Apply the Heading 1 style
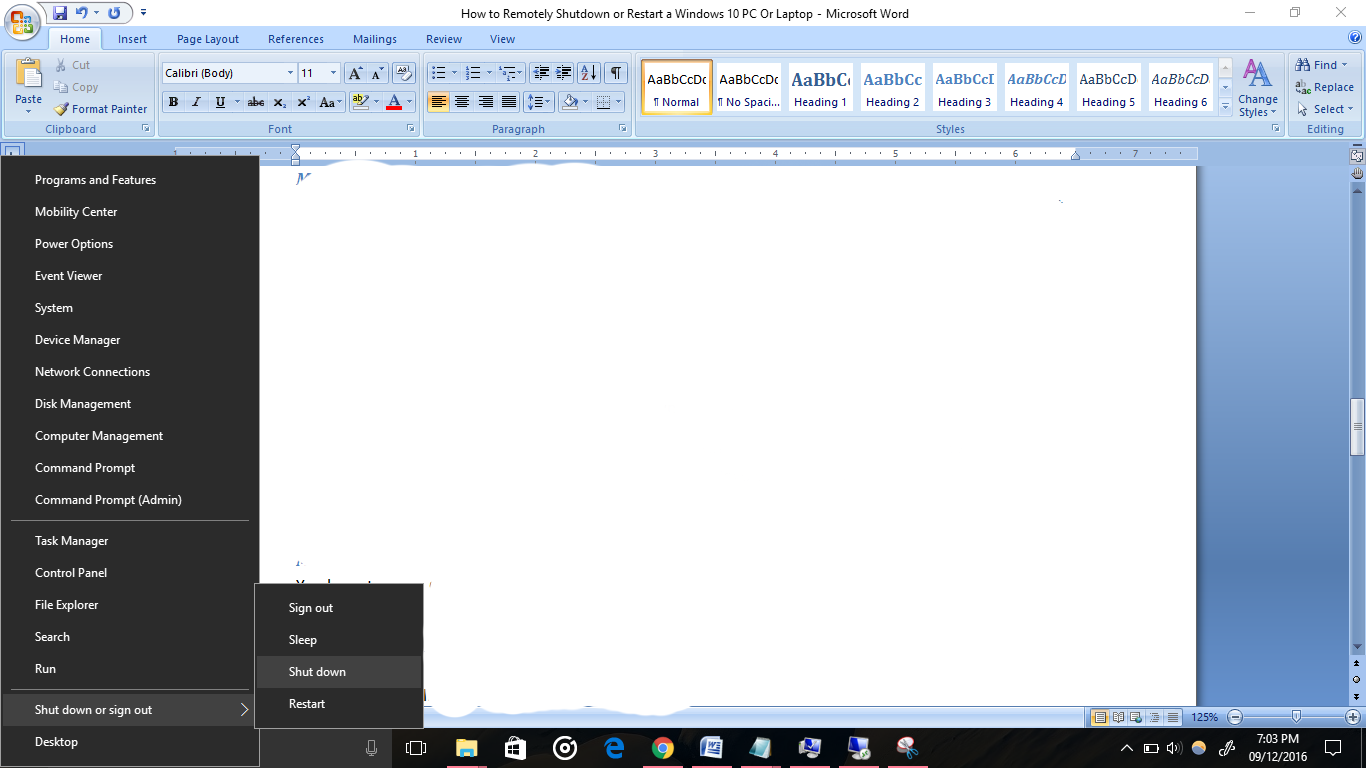 pos(820,88)
